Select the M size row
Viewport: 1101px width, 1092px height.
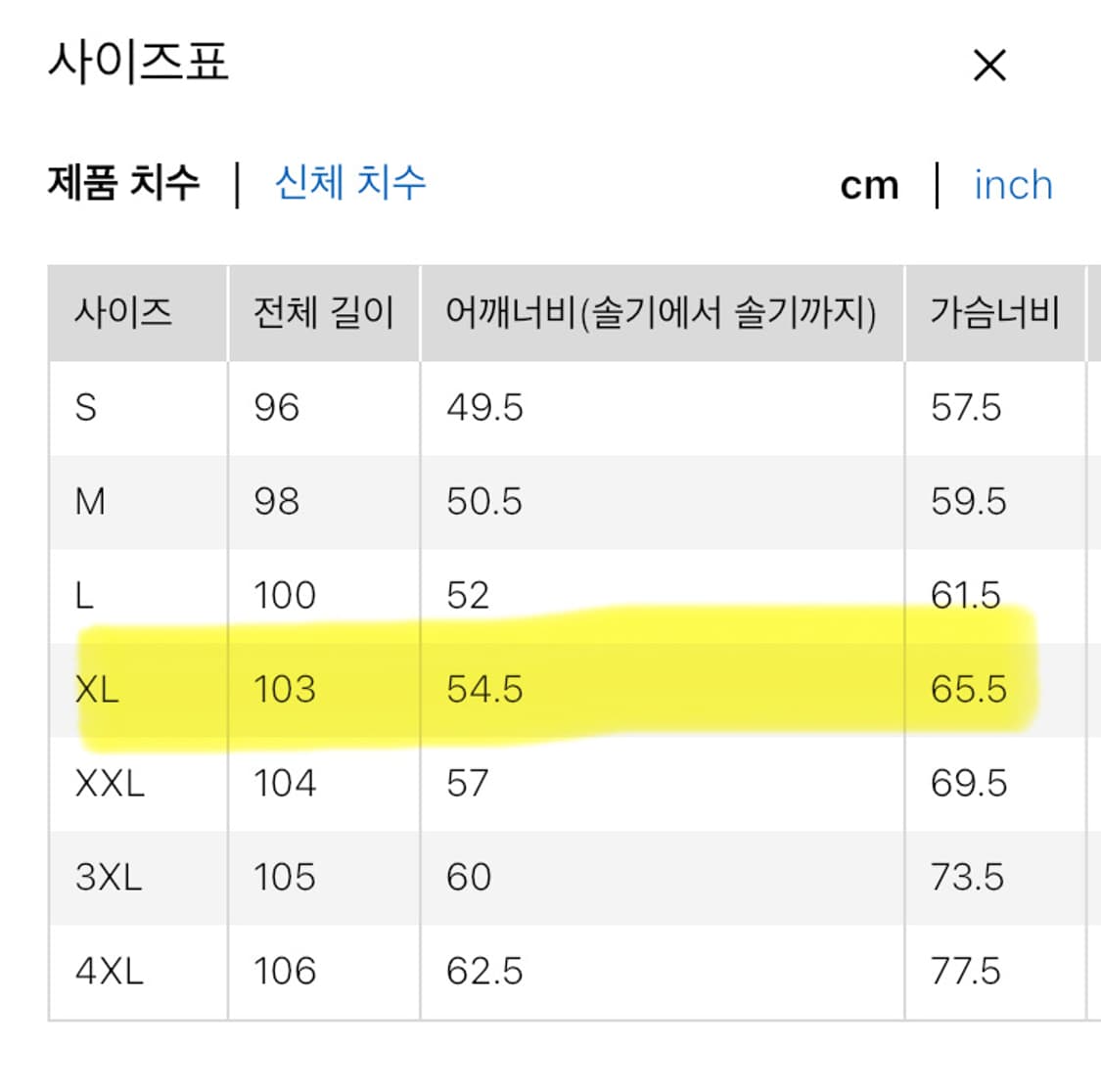[93, 502]
